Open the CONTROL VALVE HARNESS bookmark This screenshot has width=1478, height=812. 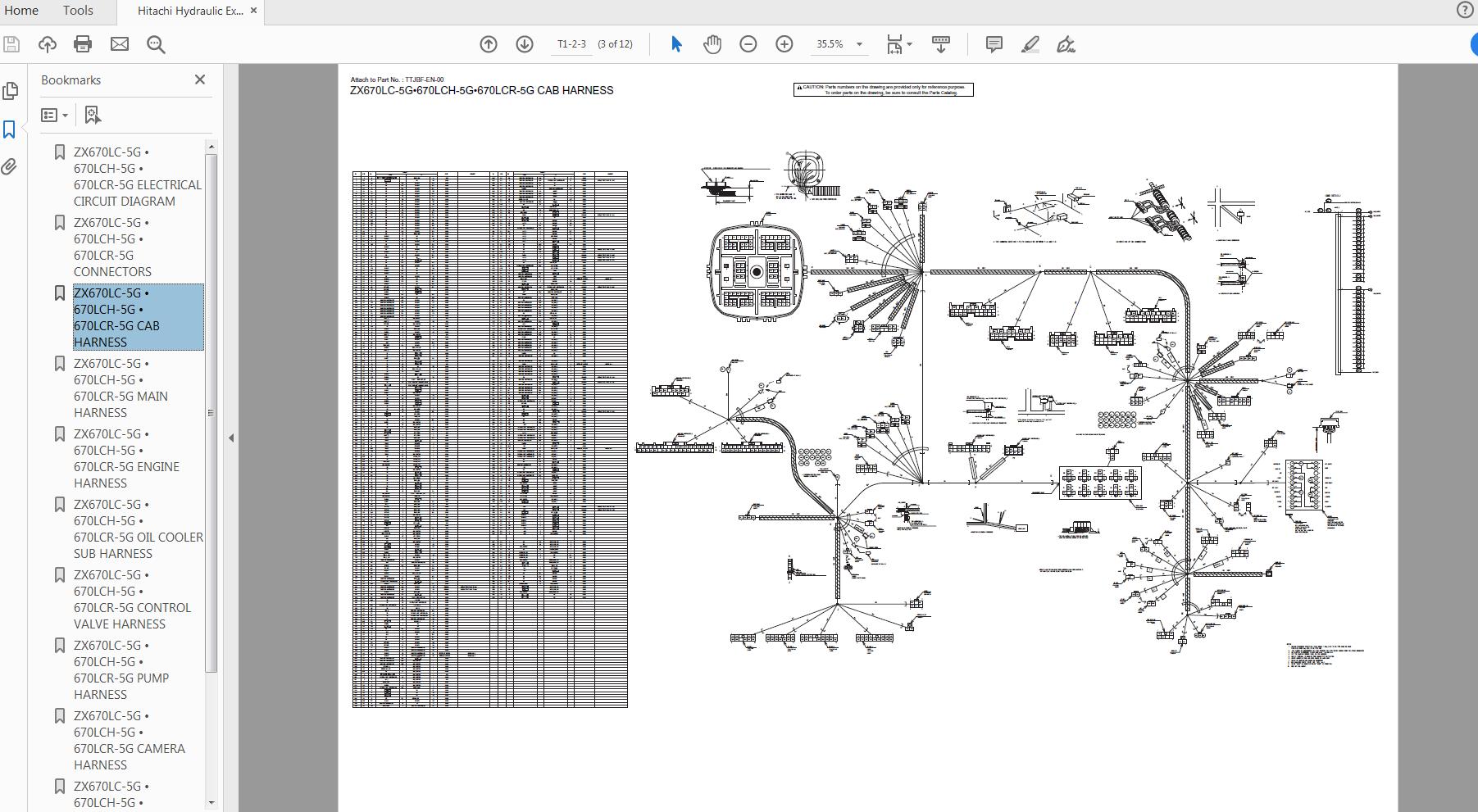[132, 599]
